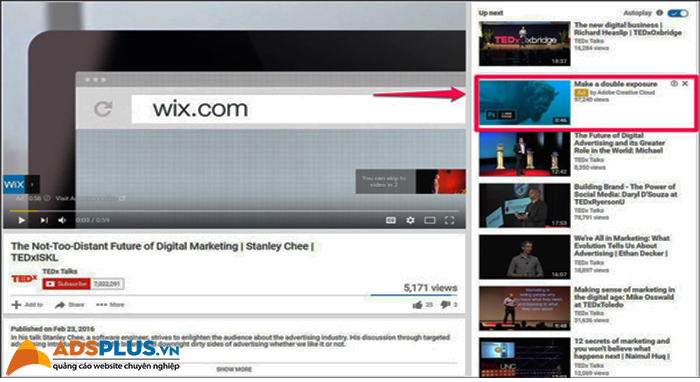Image resolution: width=700 pixels, height=382 pixels.
Task: Open the info icon on Adobe ad
Action: [674, 83]
